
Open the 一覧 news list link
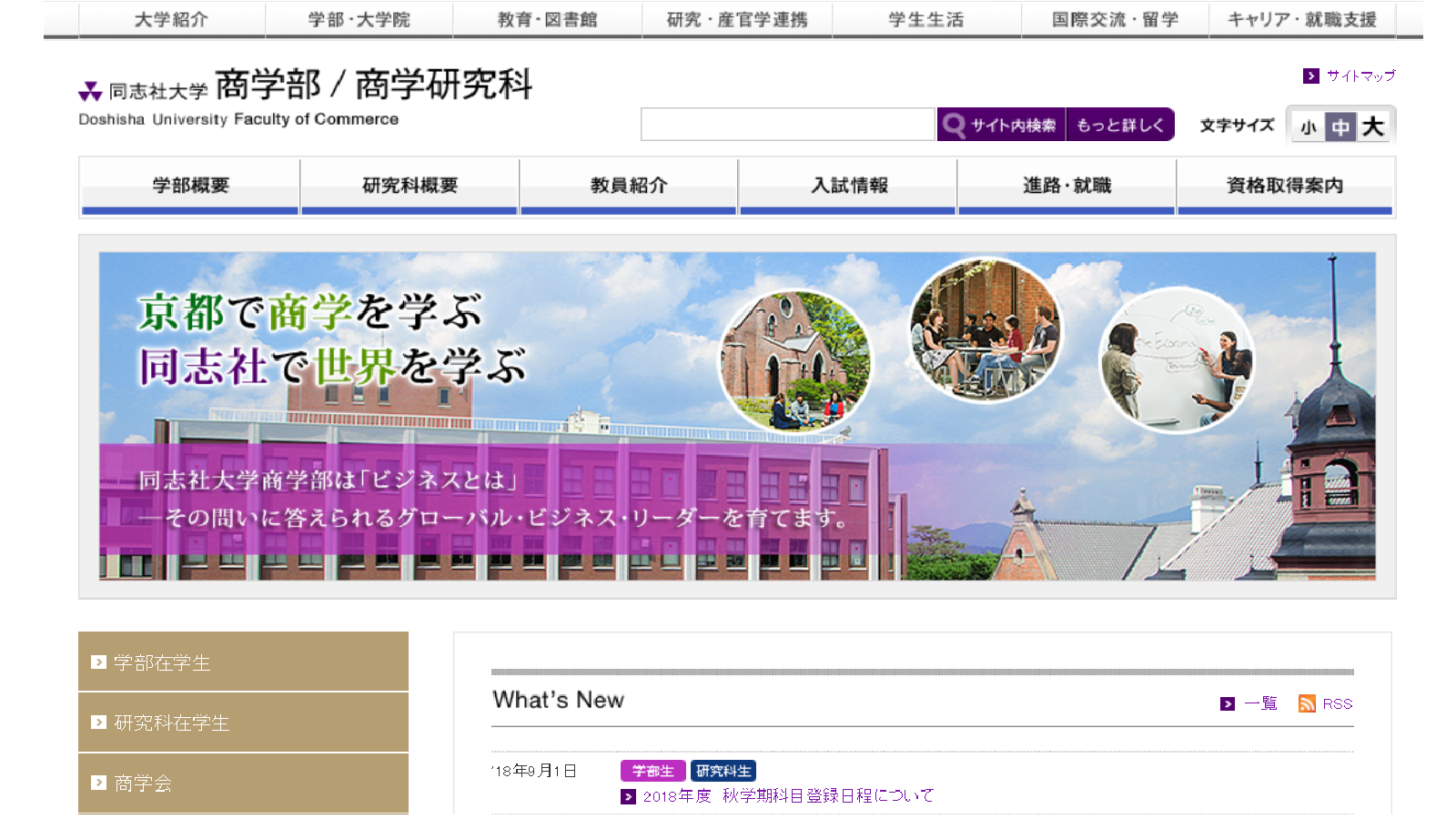(1260, 703)
